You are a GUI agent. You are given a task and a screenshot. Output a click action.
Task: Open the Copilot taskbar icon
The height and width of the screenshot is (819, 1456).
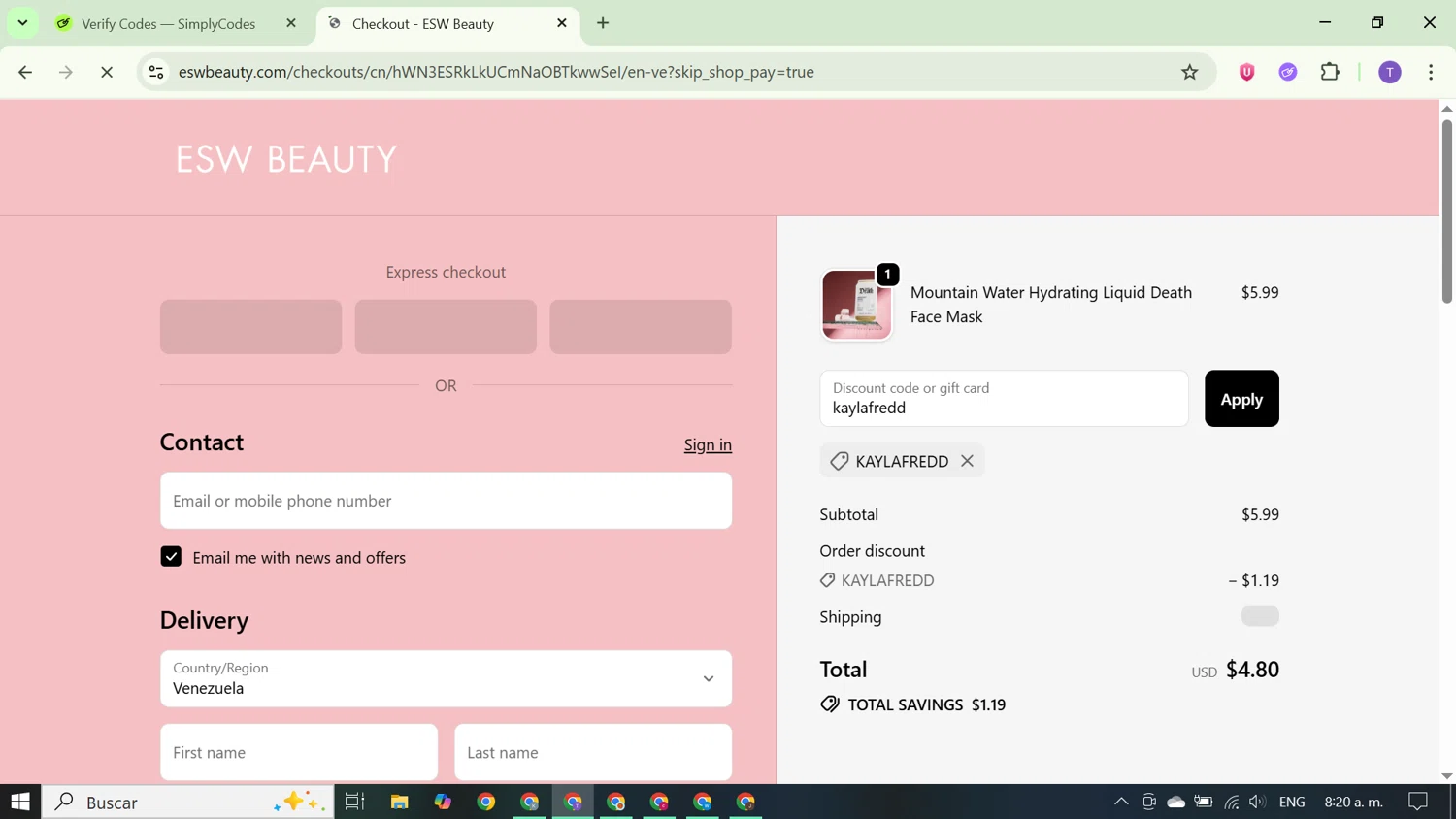click(x=443, y=802)
